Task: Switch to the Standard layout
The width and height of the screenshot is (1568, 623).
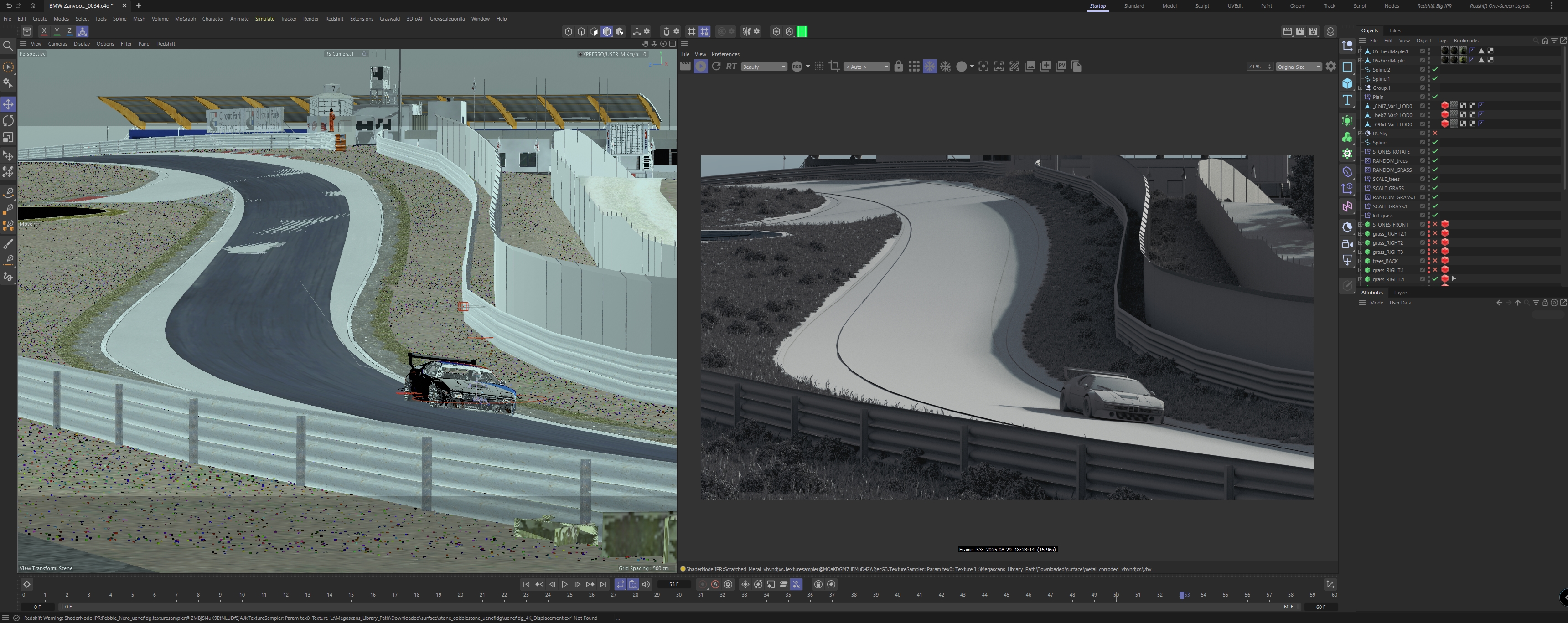Action: coord(1134,5)
